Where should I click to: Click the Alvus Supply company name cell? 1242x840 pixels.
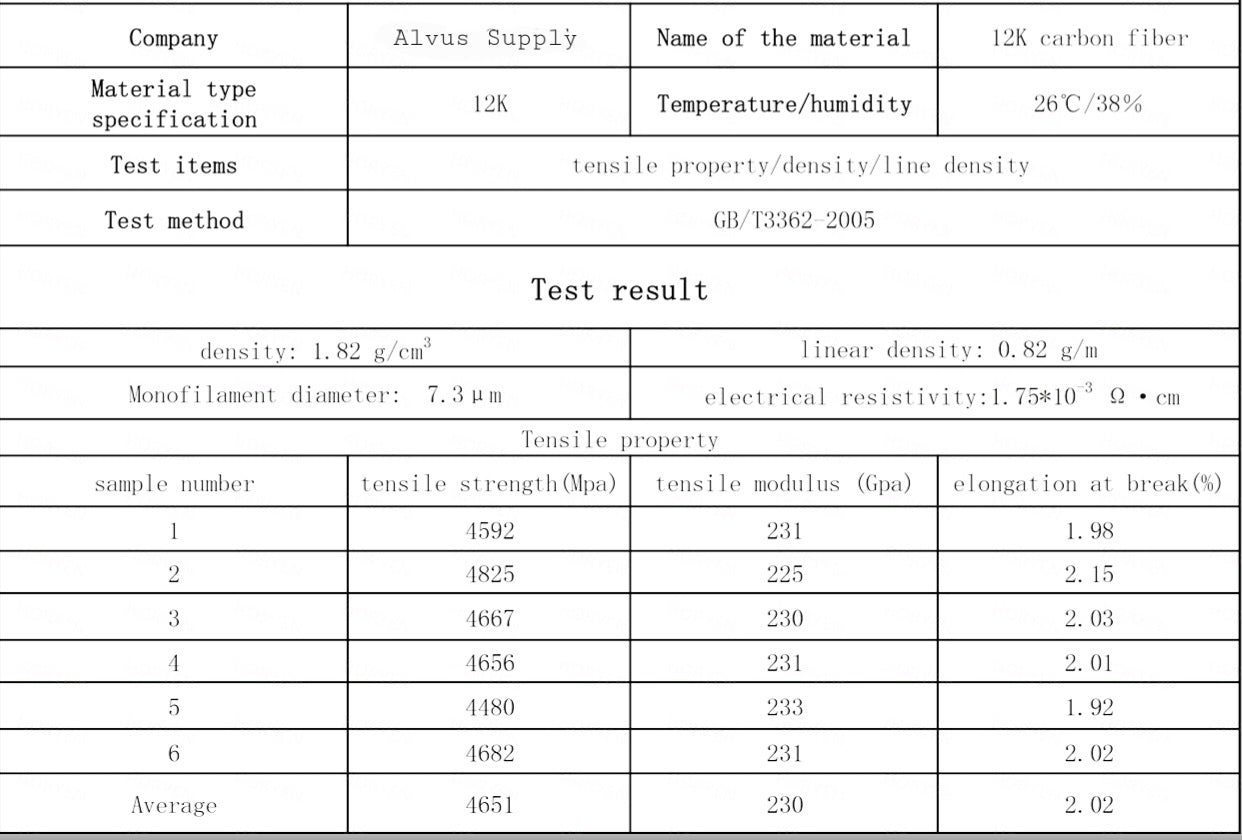click(486, 39)
